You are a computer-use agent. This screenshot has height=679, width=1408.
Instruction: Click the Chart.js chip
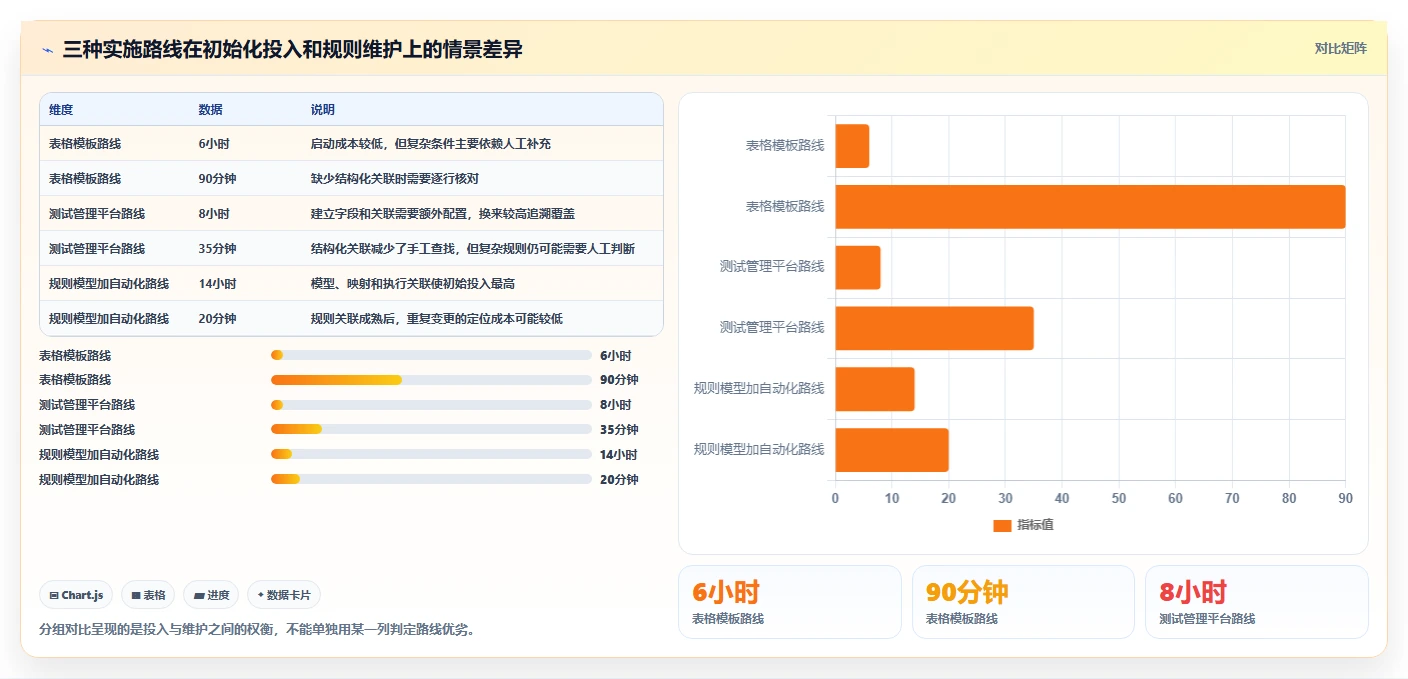coord(77,595)
